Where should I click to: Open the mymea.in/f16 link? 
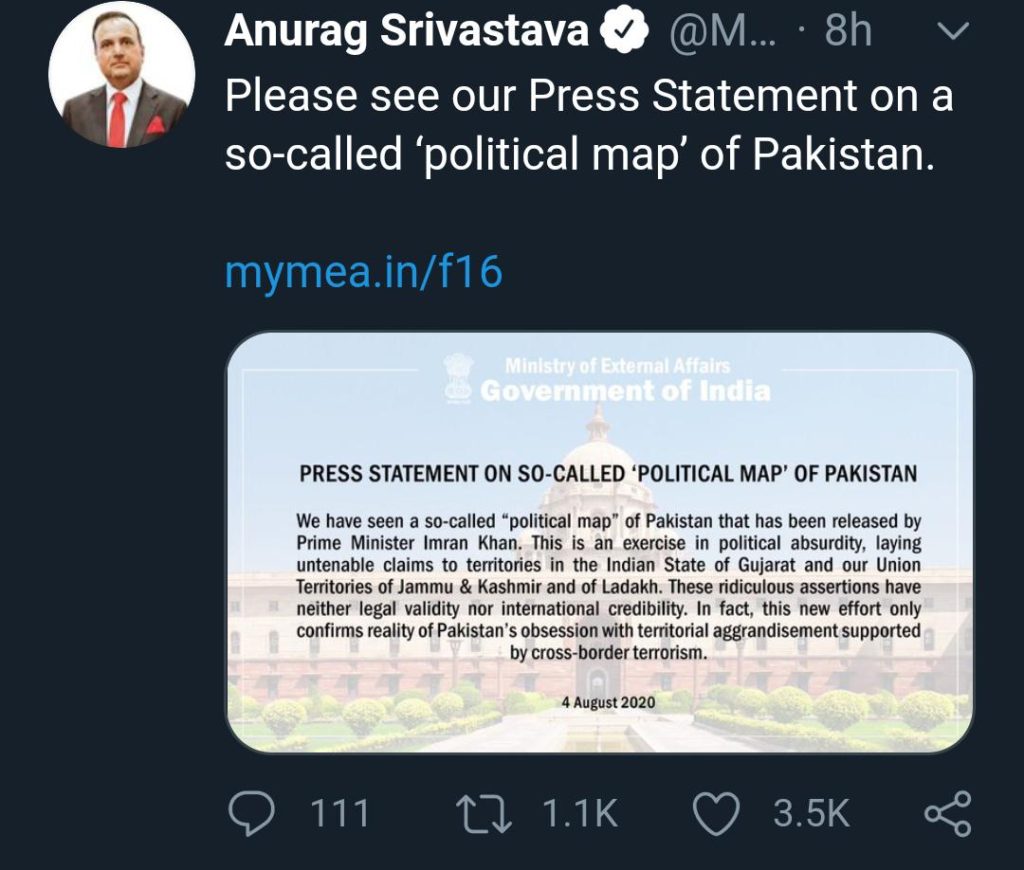[363, 271]
